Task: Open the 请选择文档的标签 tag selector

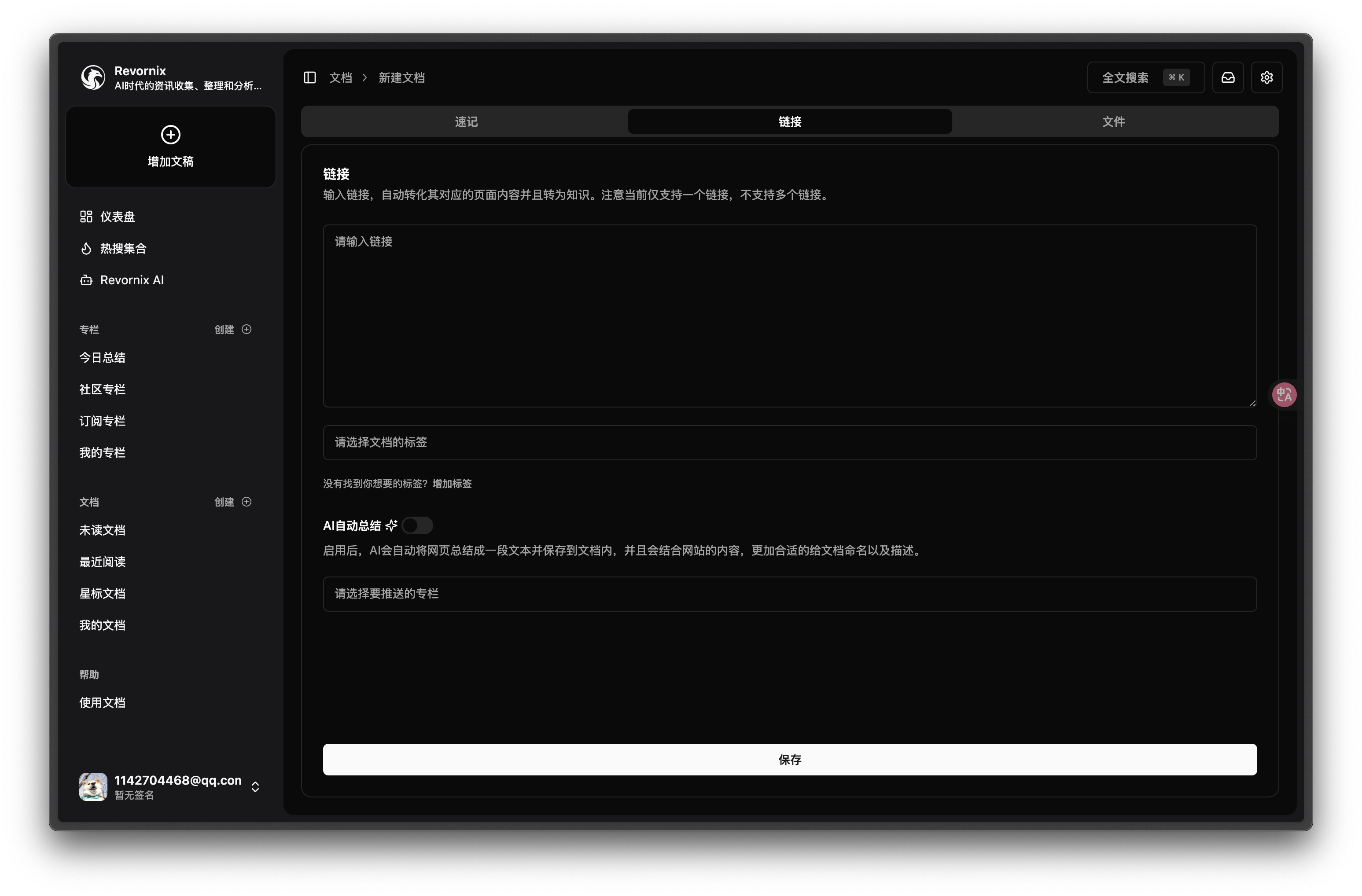Action: tap(790, 442)
